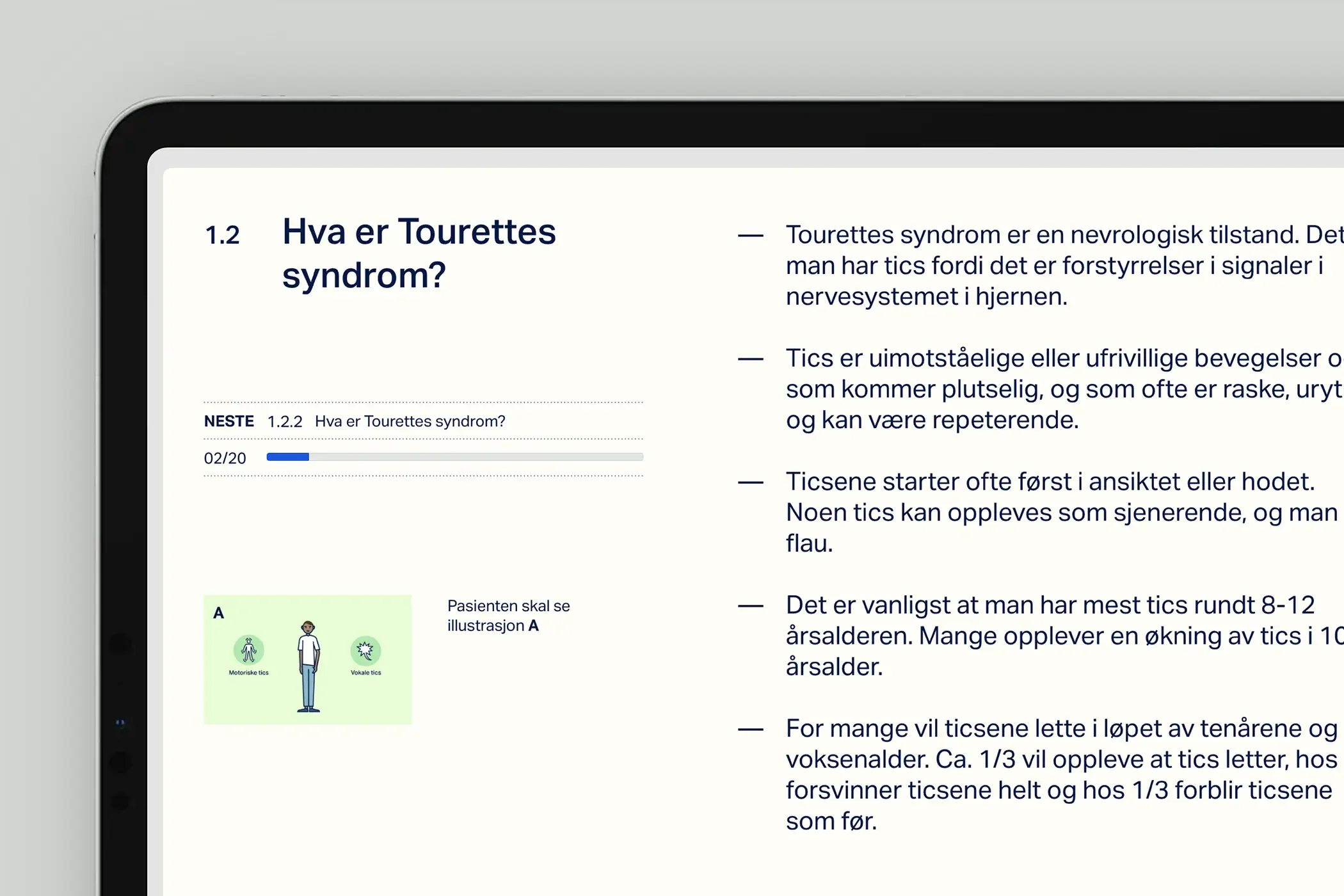Click the 'Vokale tics' text label

coord(365,673)
